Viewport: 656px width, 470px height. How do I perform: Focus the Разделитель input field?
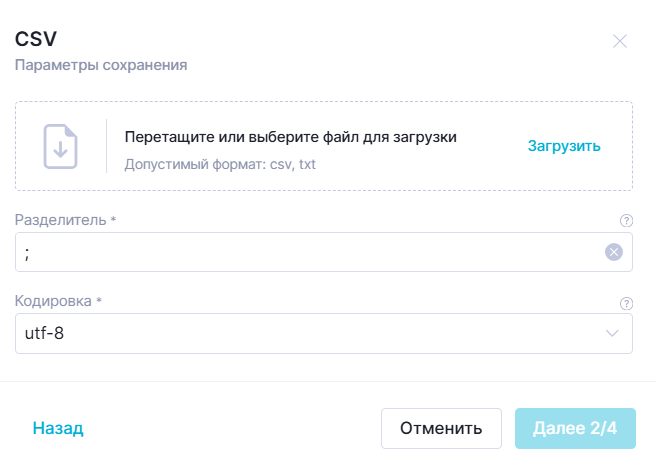click(324, 252)
